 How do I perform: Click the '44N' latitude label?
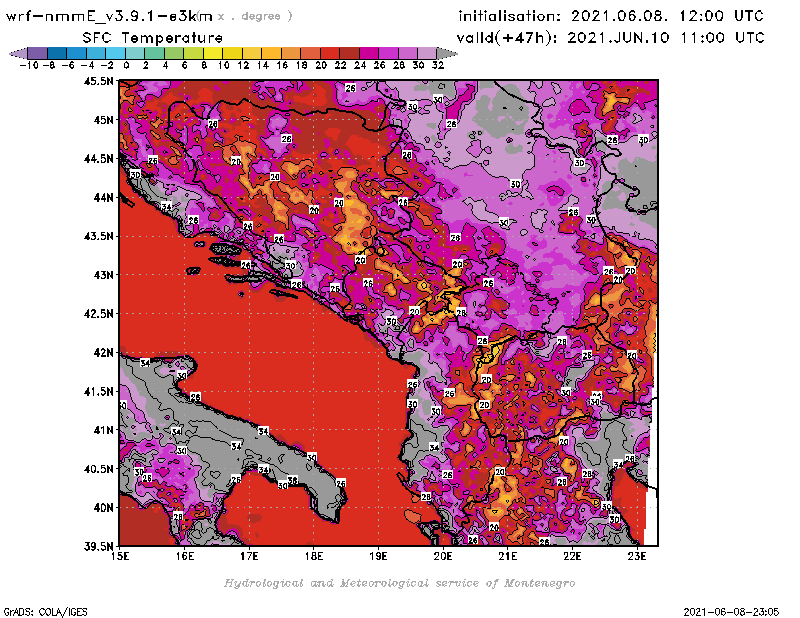[x=103, y=197]
